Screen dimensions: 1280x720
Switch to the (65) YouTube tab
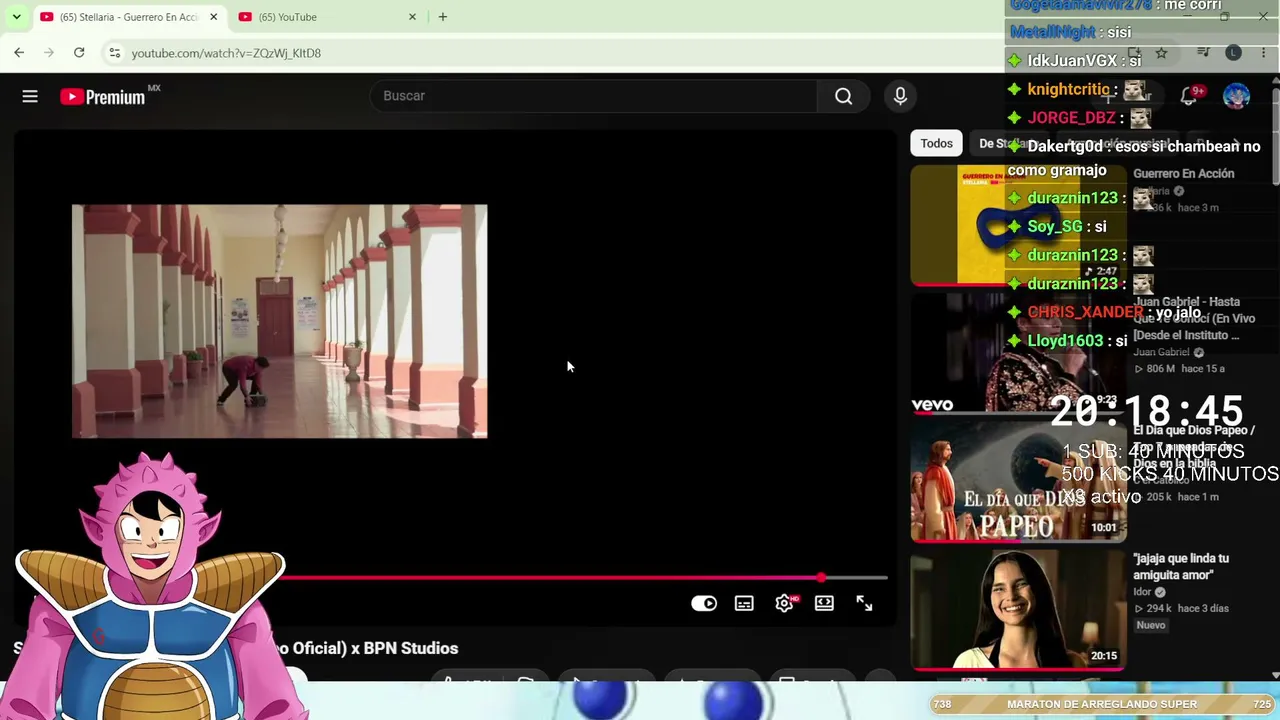329,17
